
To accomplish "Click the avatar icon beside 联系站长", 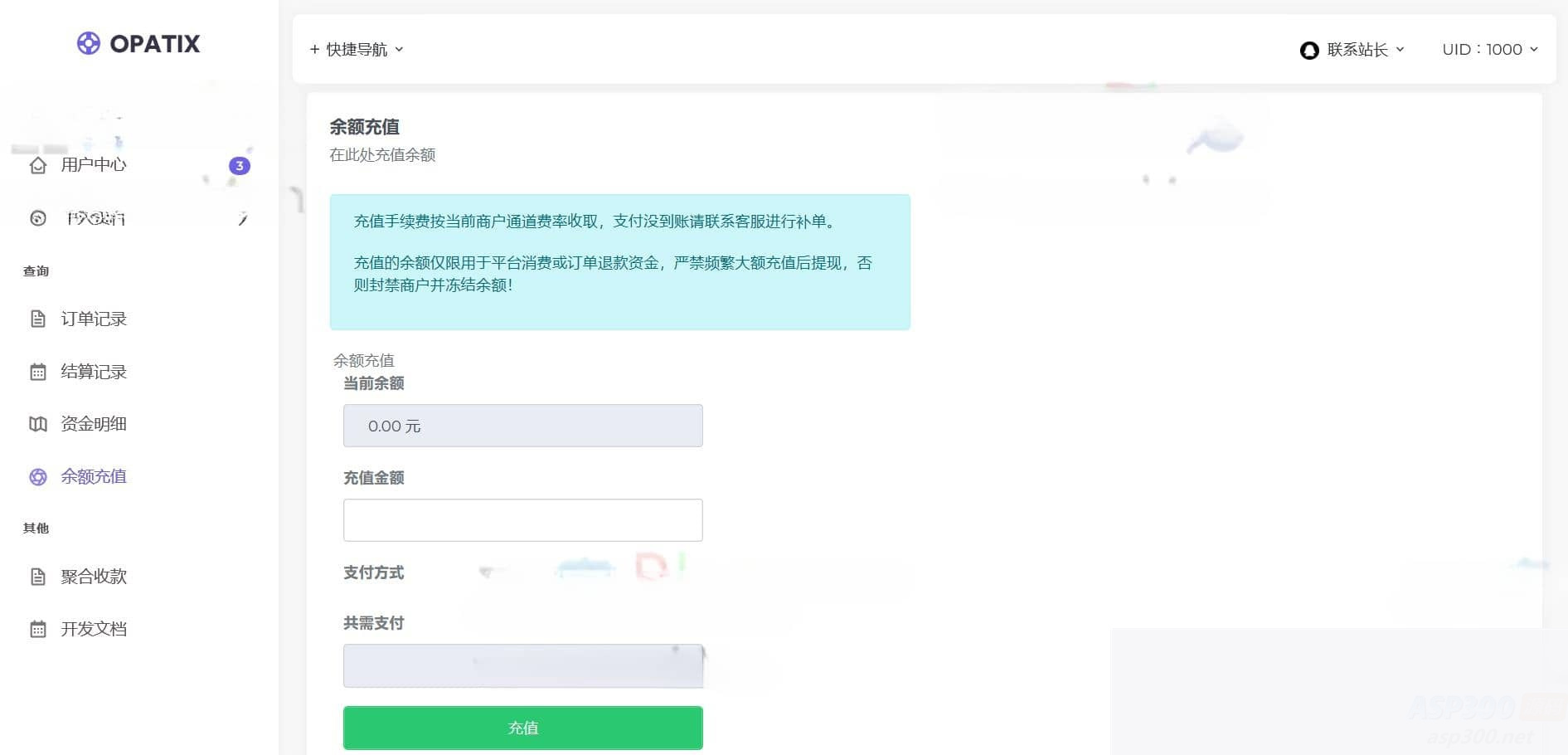I will (1308, 50).
